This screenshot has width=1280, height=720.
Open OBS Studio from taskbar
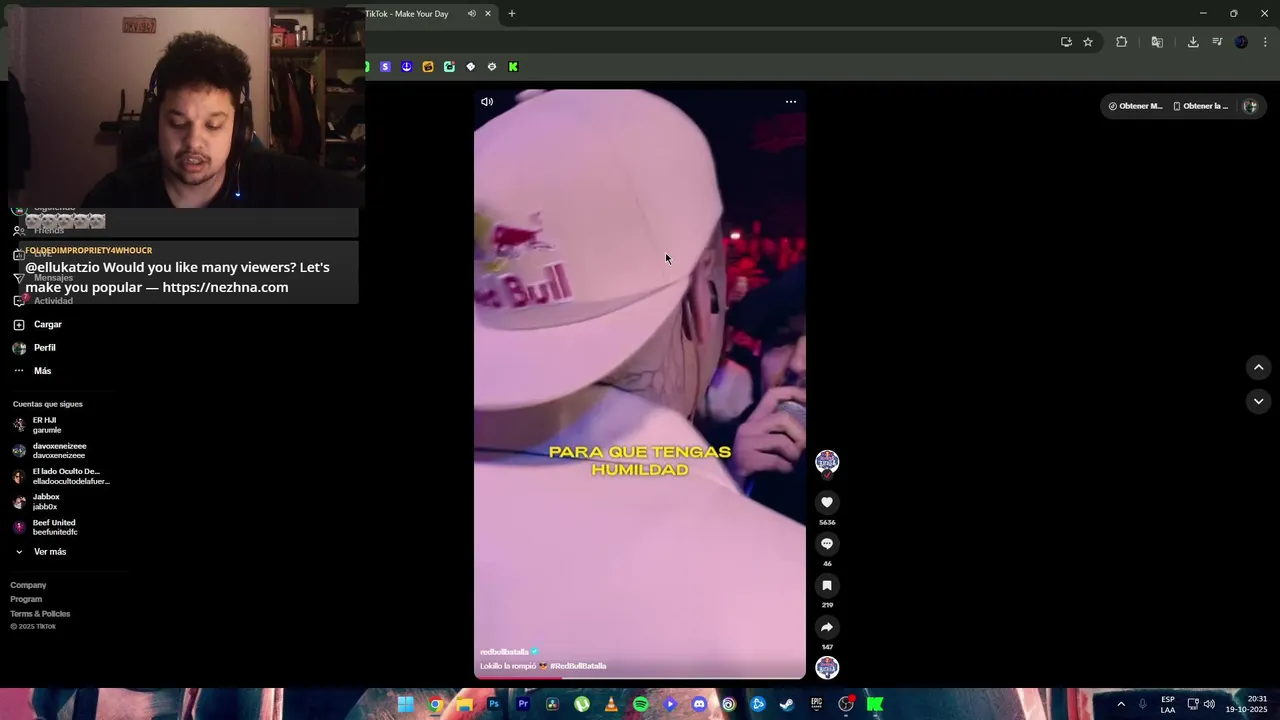[x=846, y=704]
